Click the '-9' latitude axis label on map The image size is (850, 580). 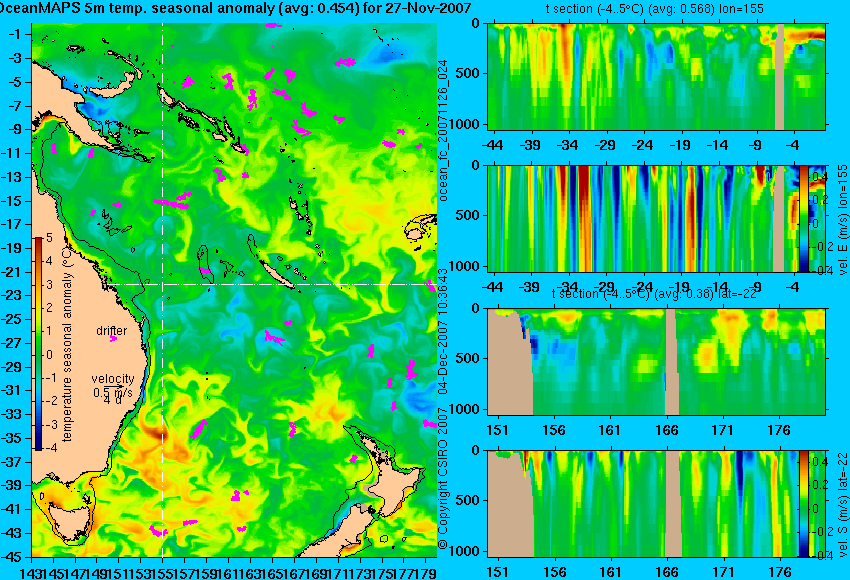14,129
